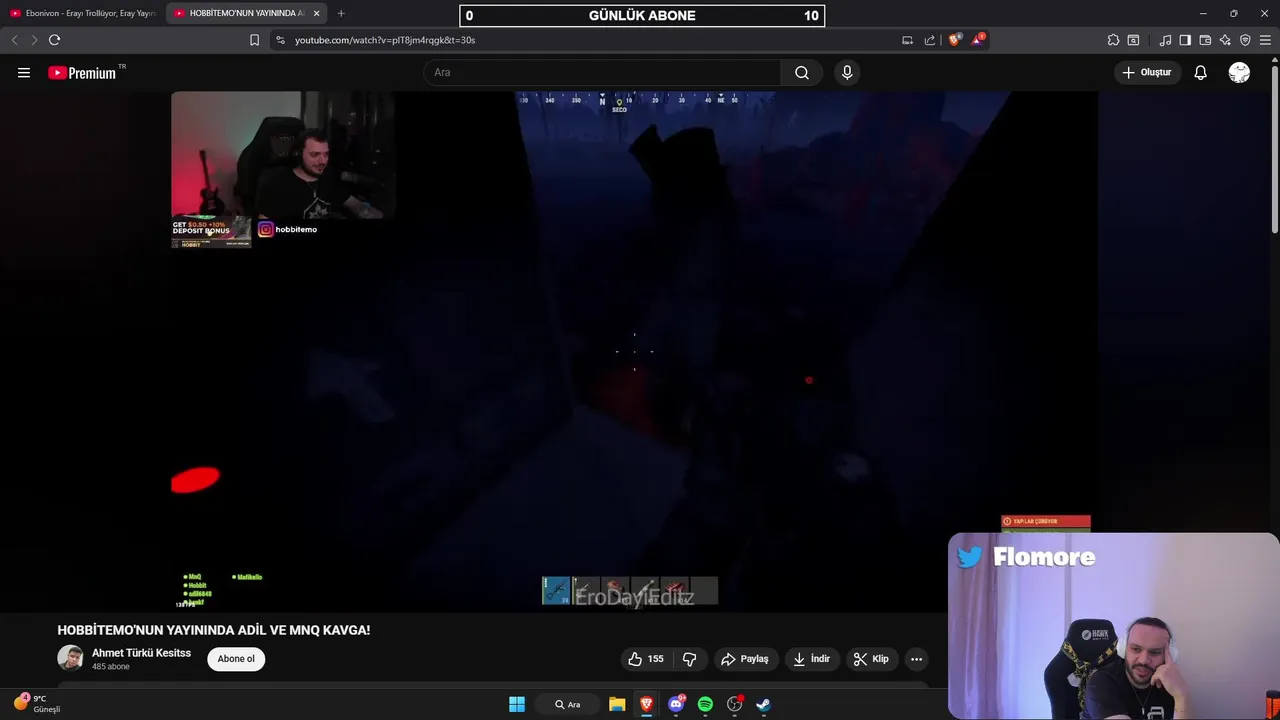Open a new browser tab
The height and width of the screenshot is (720, 1280).
(341, 13)
